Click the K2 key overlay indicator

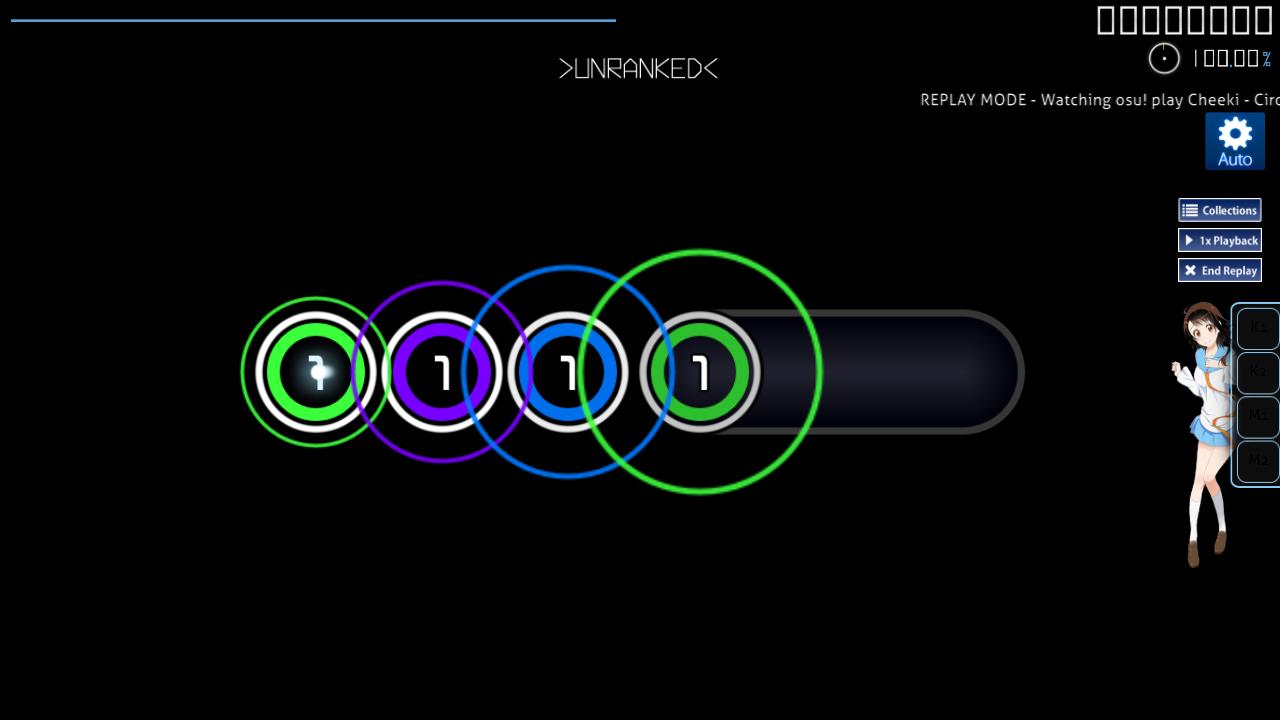(1258, 372)
